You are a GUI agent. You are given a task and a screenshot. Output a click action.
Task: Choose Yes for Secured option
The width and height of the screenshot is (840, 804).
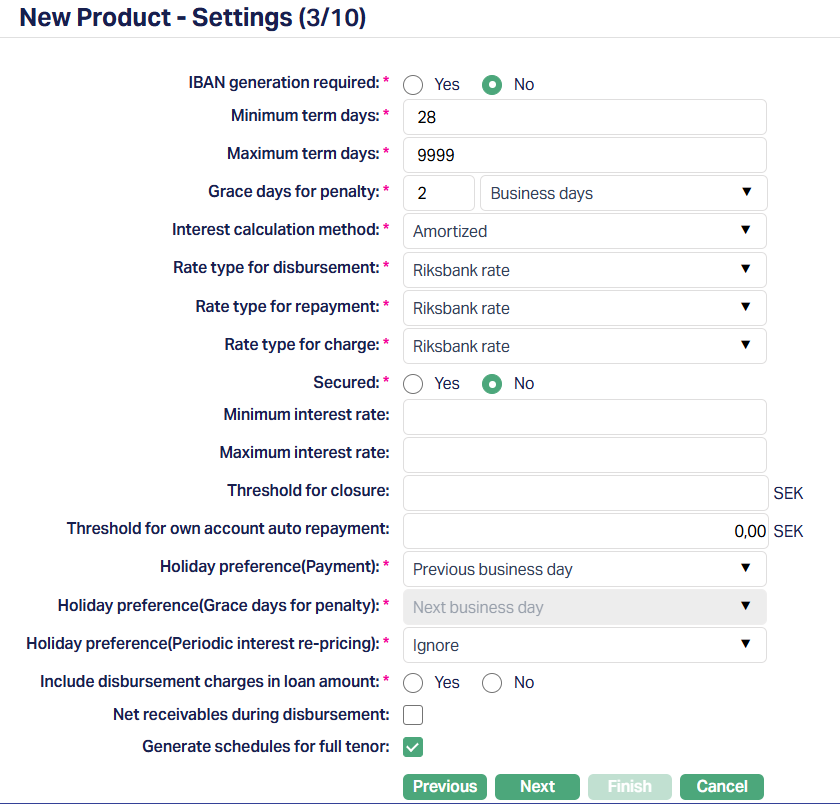click(413, 384)
